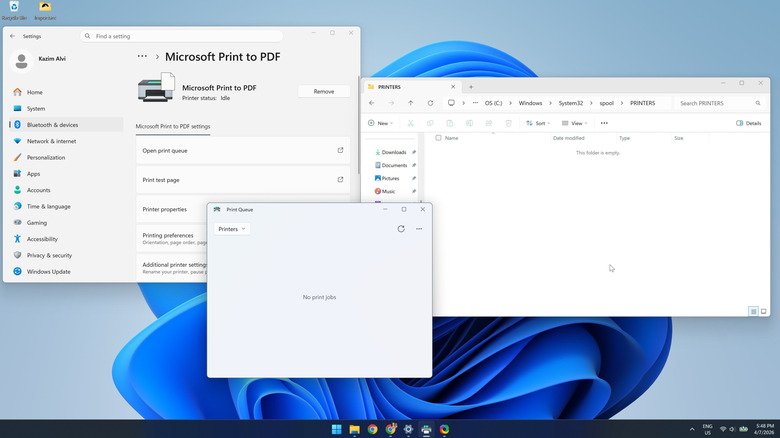780x438 pixels.
Task: Go up one folder in File Explorer
Action: tap(410, 103)
